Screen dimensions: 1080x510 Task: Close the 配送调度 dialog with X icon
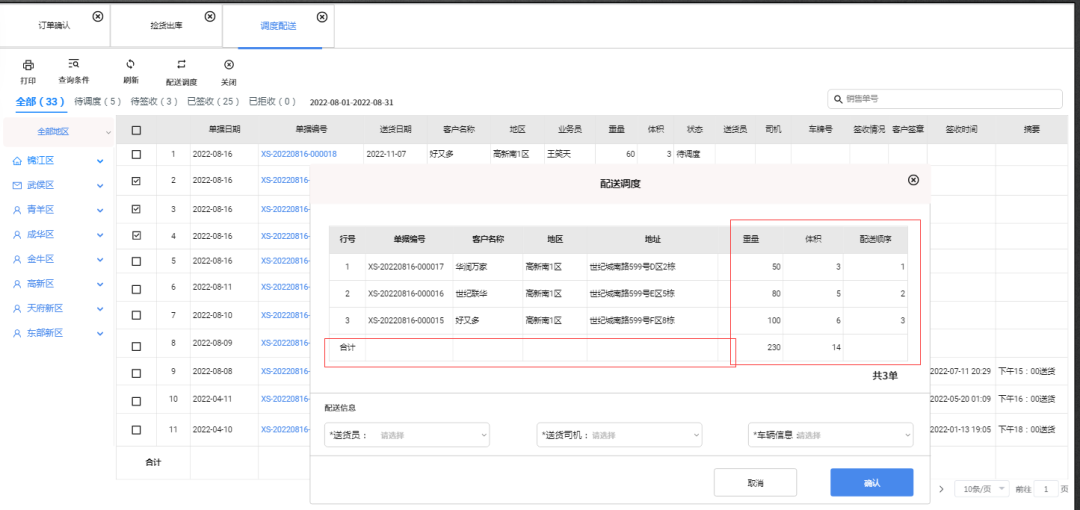tap(912, 180)
